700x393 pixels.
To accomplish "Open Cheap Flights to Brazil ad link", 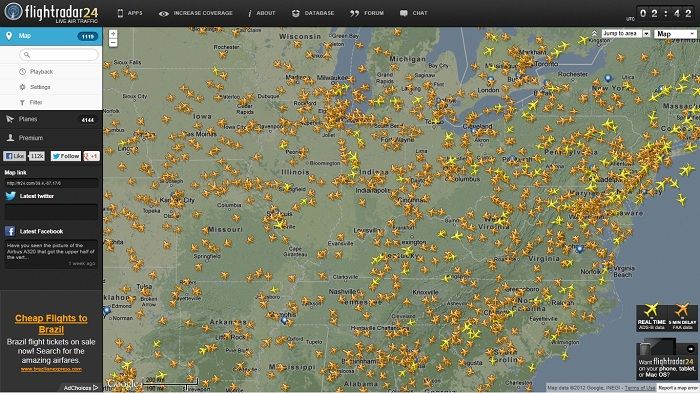I will click(x=51, y=324).
